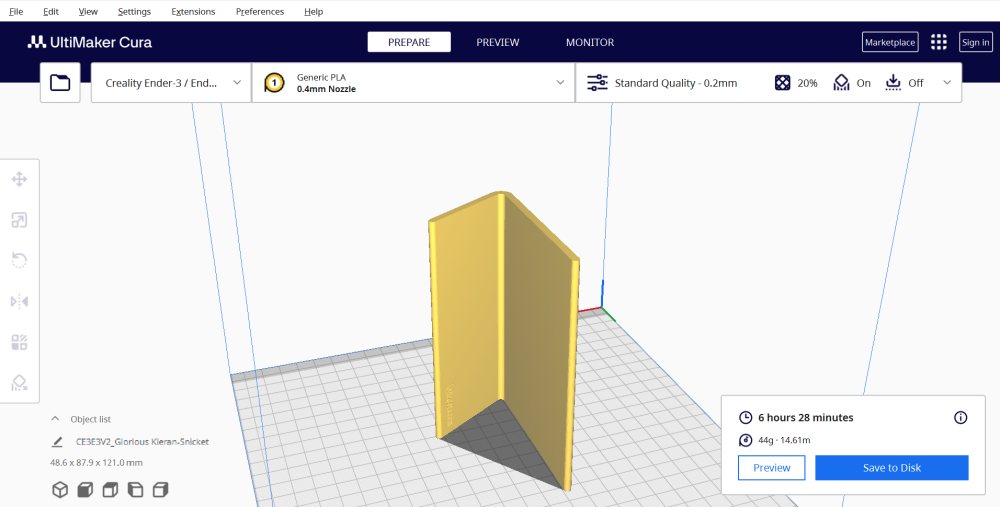Viewport: 1000px width, 507px height.
Task: Click the adhesion Off icon
Action: [x=893, y=83]
